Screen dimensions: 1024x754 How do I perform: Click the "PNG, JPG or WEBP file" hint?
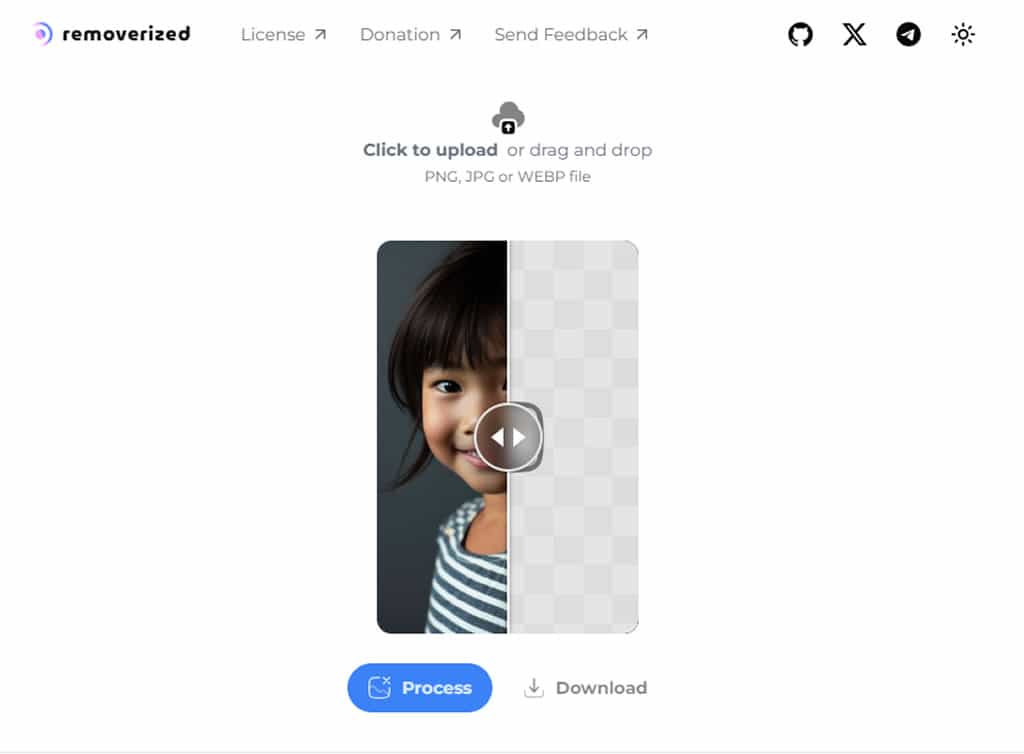(x=508, y=177)
